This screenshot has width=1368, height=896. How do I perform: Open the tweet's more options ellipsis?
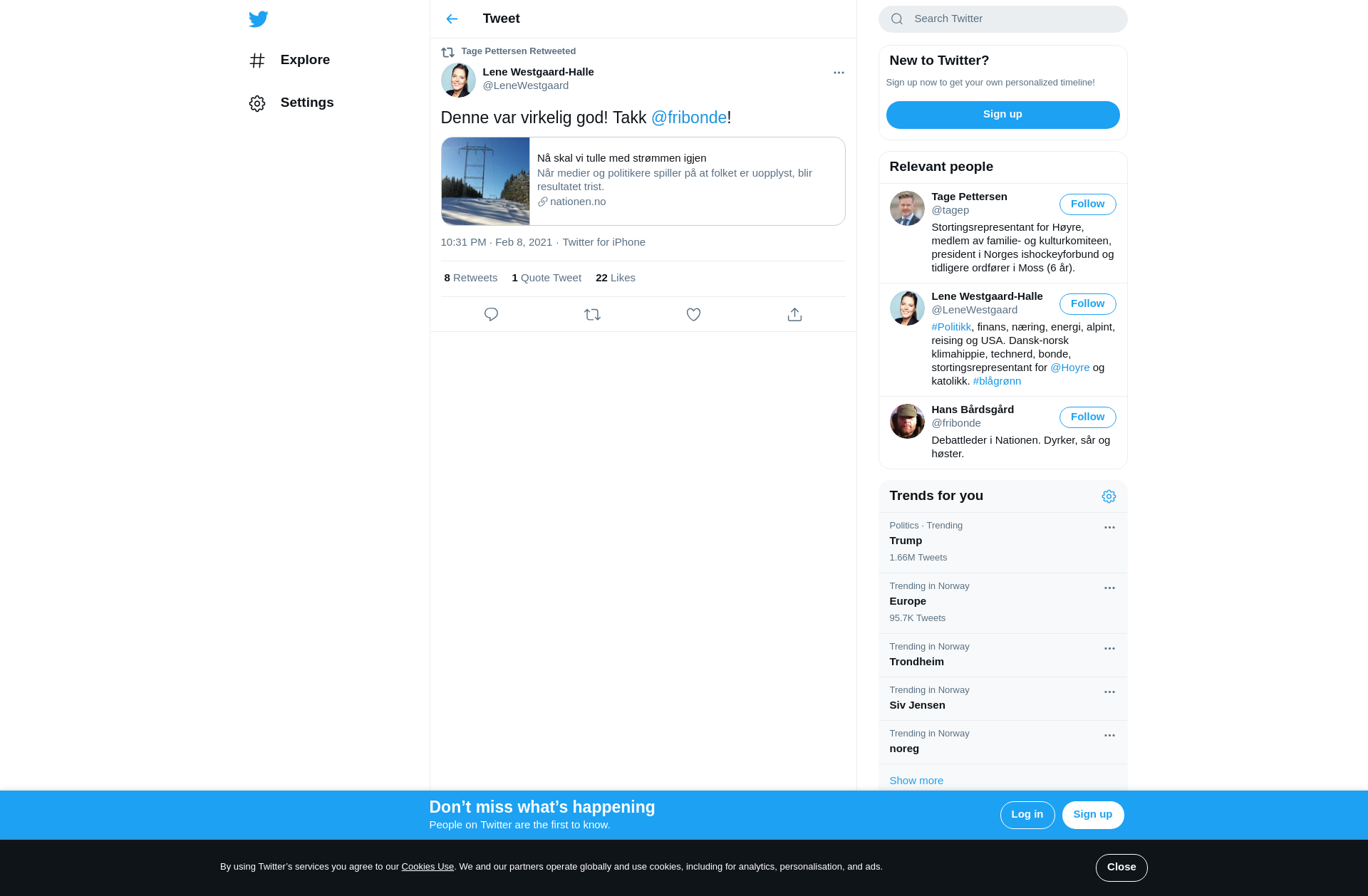tap(839, 73)
